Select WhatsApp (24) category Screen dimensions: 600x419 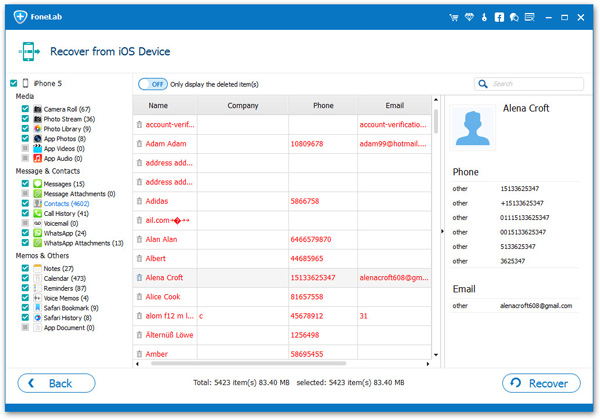pos(65,233)
